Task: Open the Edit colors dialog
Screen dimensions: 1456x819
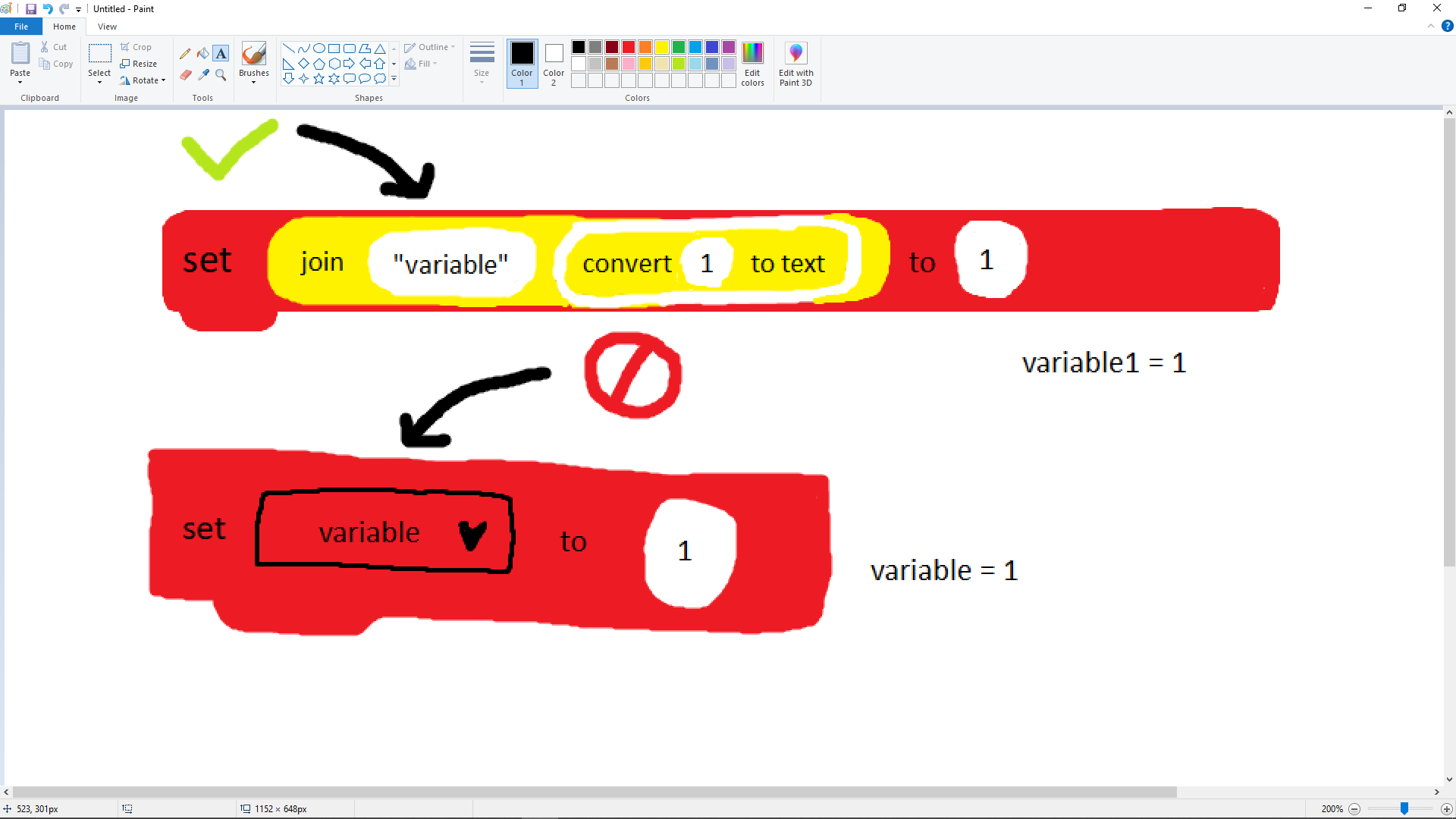Action: tap(752, 64)
